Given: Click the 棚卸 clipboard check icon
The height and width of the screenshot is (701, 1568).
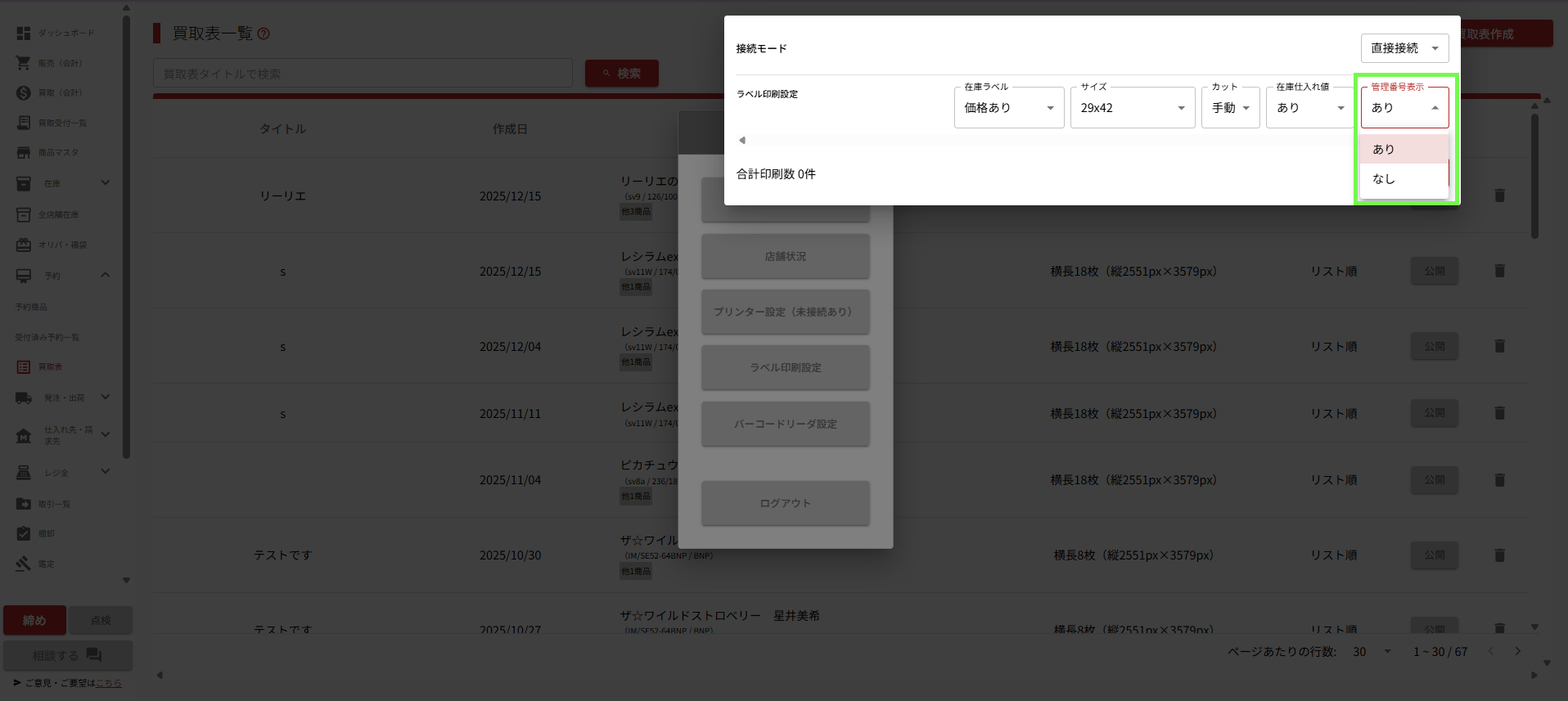Looking at the screenshot, I should tap(24, 533).
